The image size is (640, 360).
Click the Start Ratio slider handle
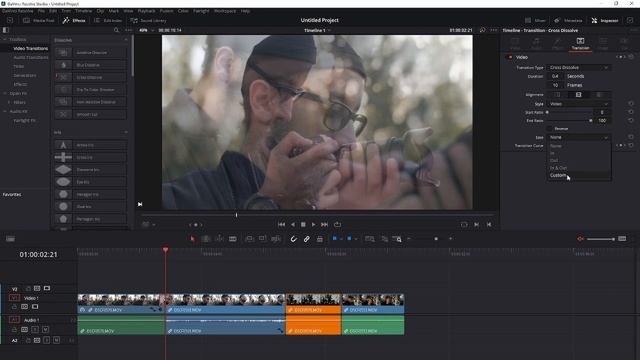(547, 112)
